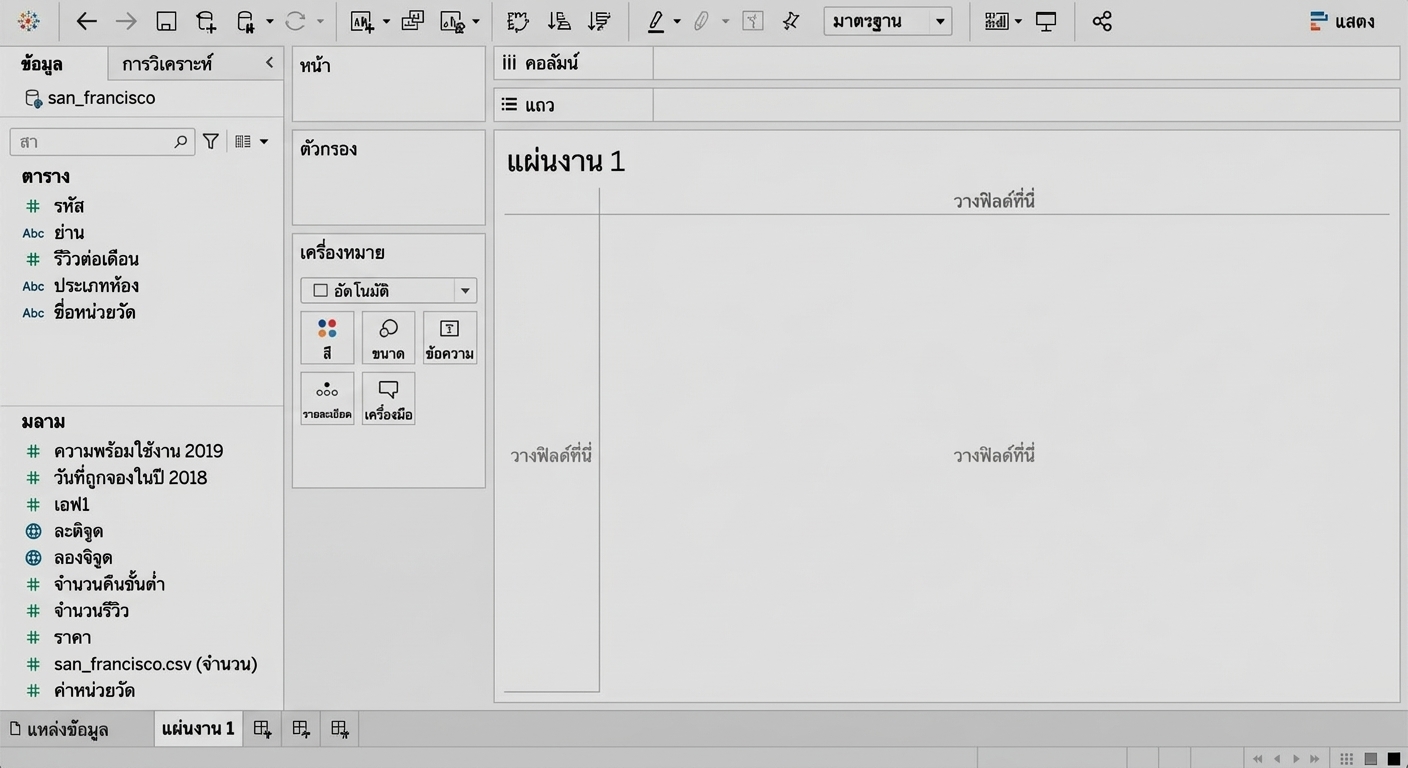
Task: Add a new data source from toolbar
Action: (x=206, y=21)
